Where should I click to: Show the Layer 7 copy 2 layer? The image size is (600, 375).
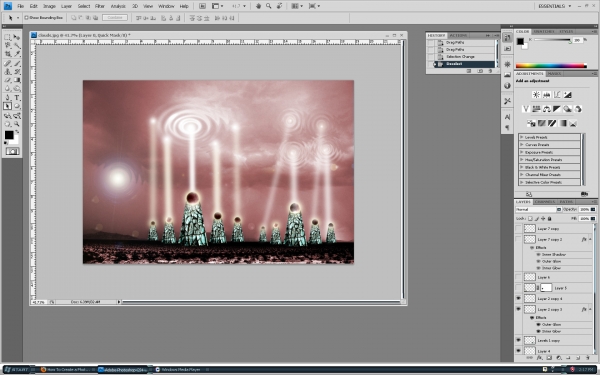coord(518,239)
